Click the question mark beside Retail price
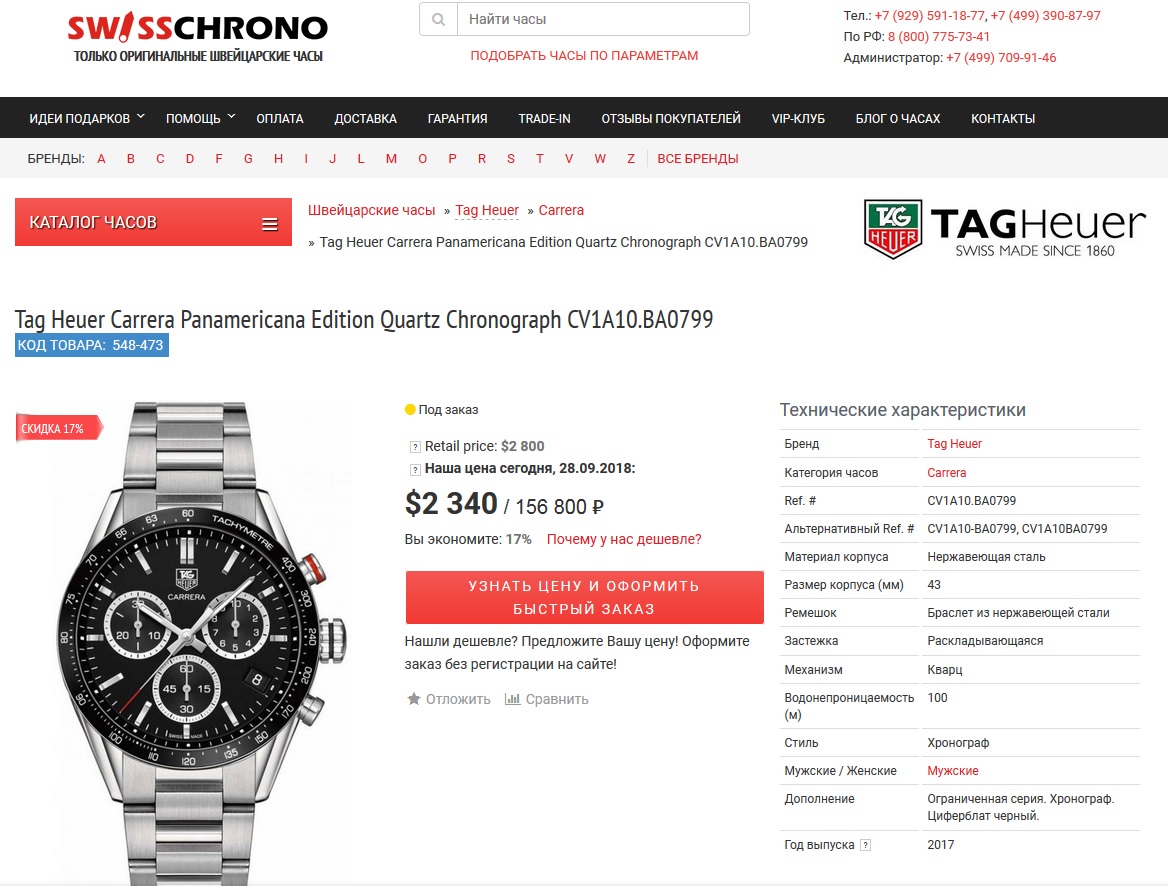This screenshot has width=1168, height=886. coord(415,447)
